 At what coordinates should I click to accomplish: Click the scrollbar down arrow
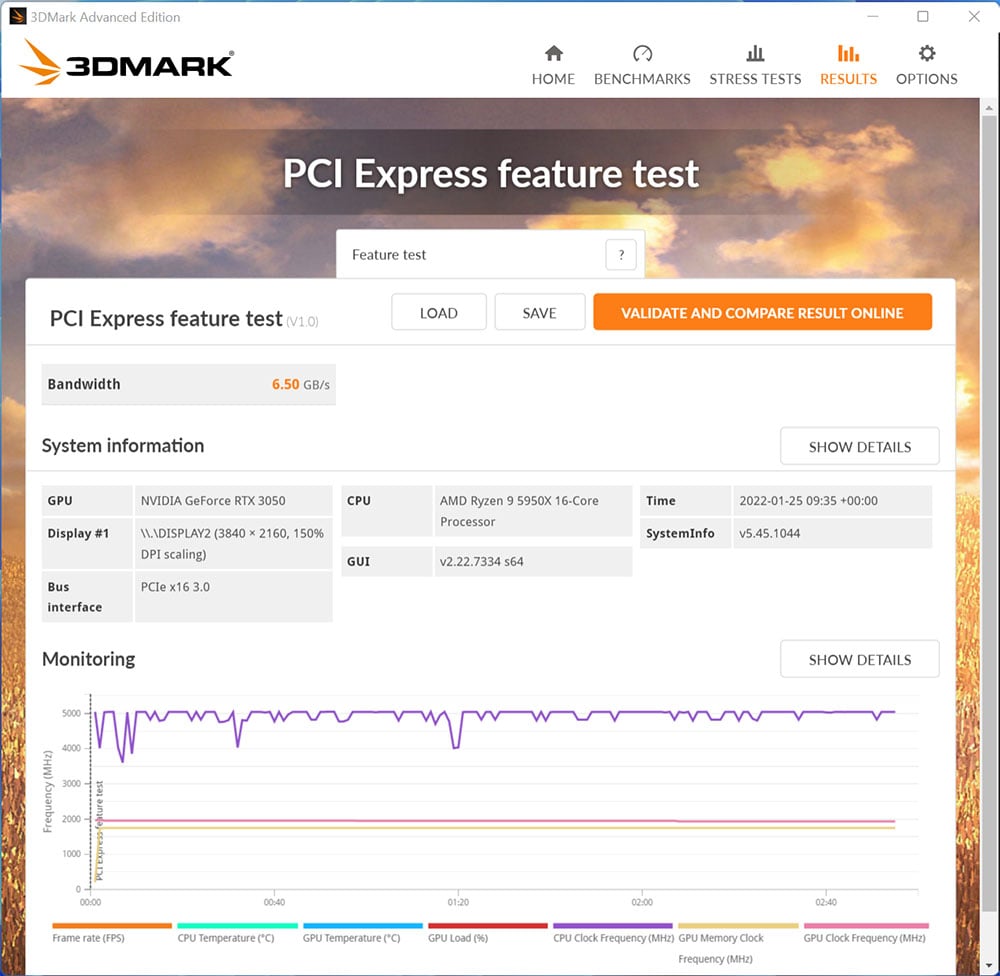tap(989, 966)
